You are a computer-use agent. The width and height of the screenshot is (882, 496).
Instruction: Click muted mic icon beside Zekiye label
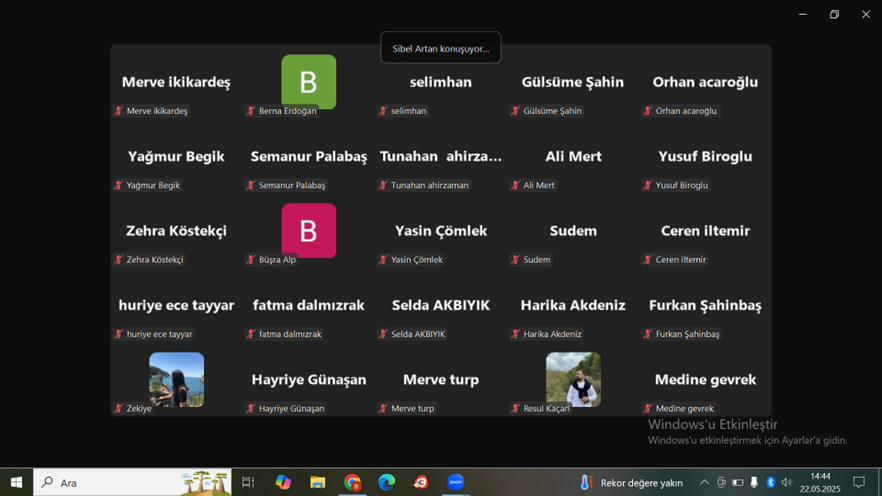[x=119, y=408]
